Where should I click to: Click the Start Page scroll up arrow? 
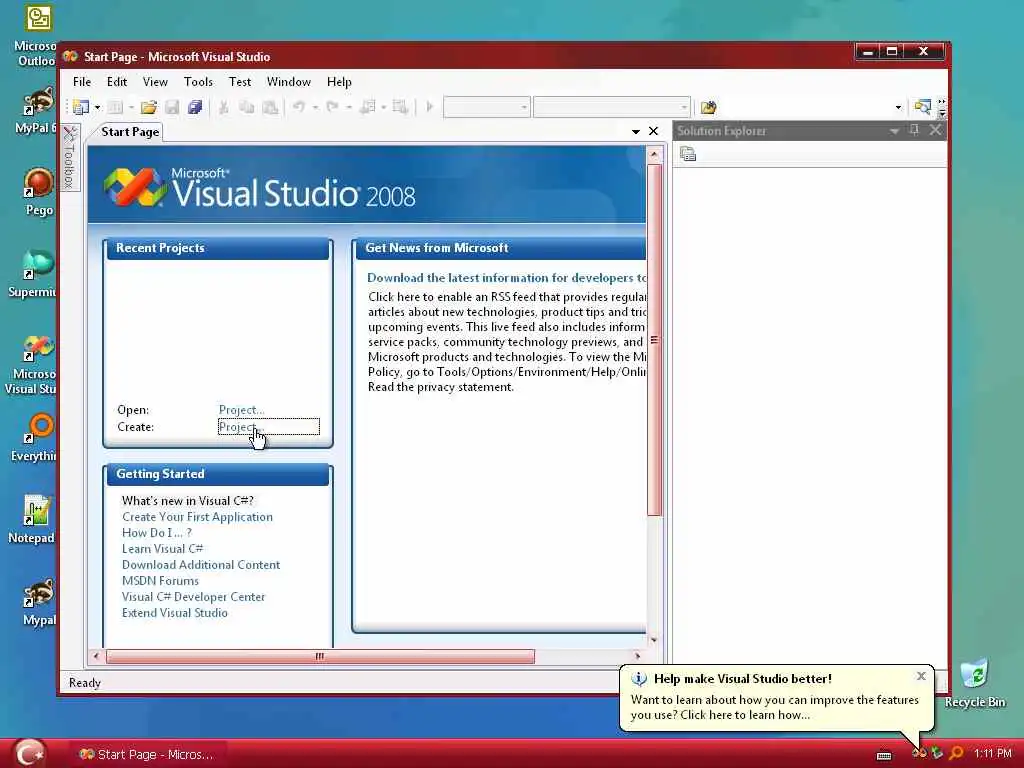coord(654,154)
